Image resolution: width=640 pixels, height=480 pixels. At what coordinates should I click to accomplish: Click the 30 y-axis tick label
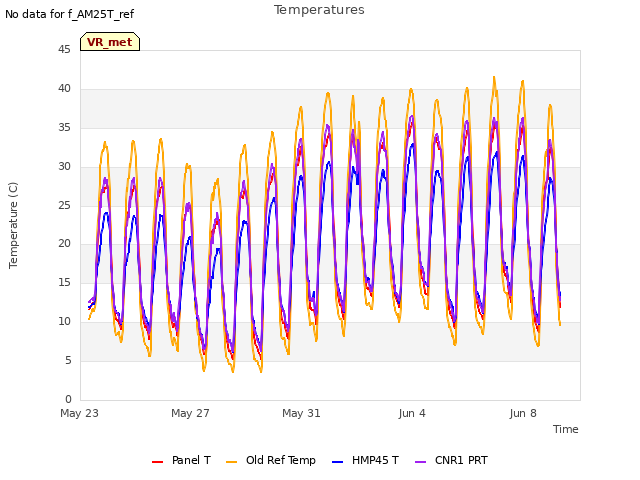[x=64, y=167]
